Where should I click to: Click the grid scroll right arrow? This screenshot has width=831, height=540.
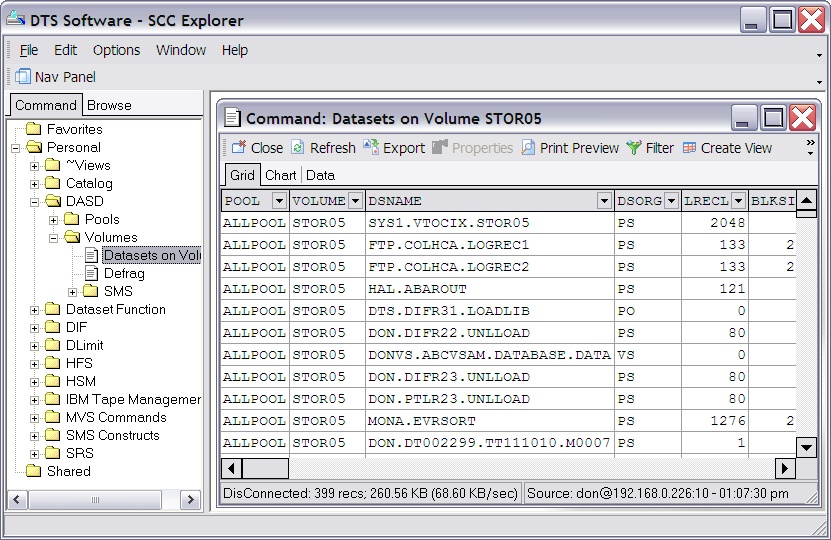click(785, 468)
